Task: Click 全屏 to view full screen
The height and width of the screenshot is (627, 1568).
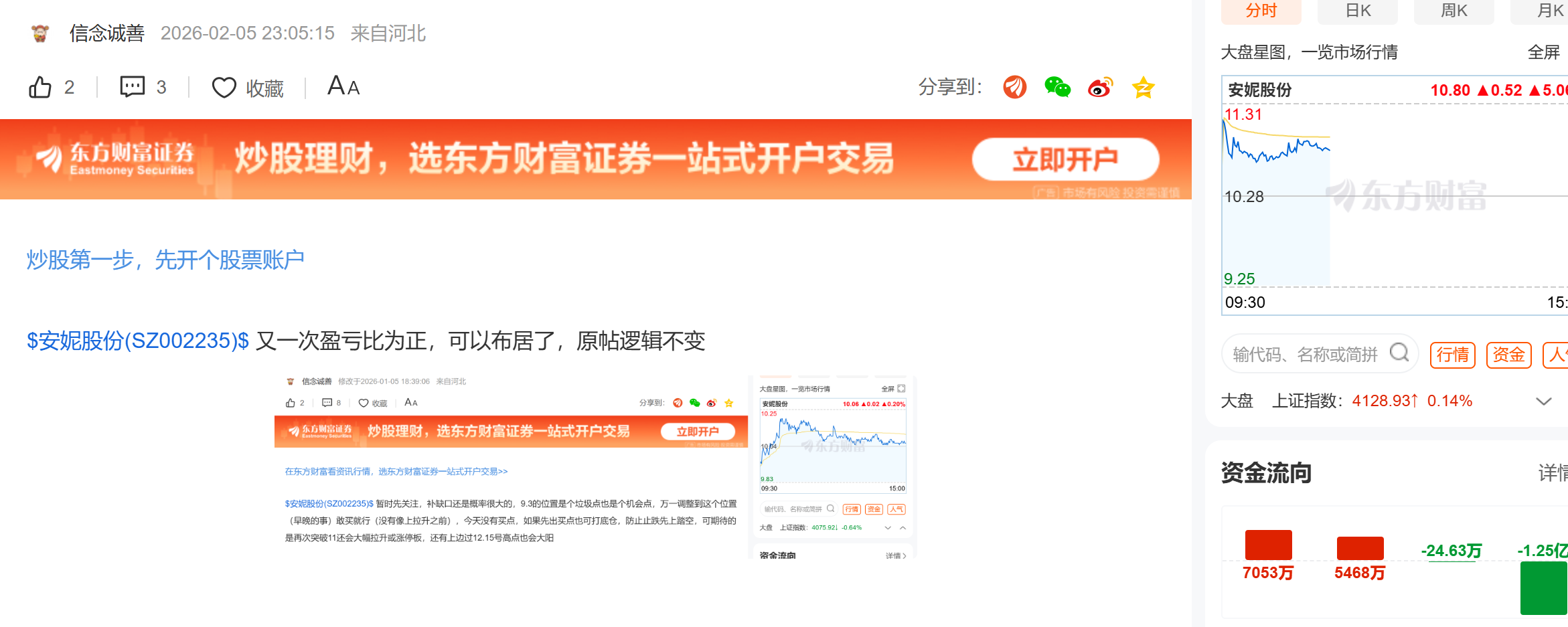Action: tap(1544, 52)
